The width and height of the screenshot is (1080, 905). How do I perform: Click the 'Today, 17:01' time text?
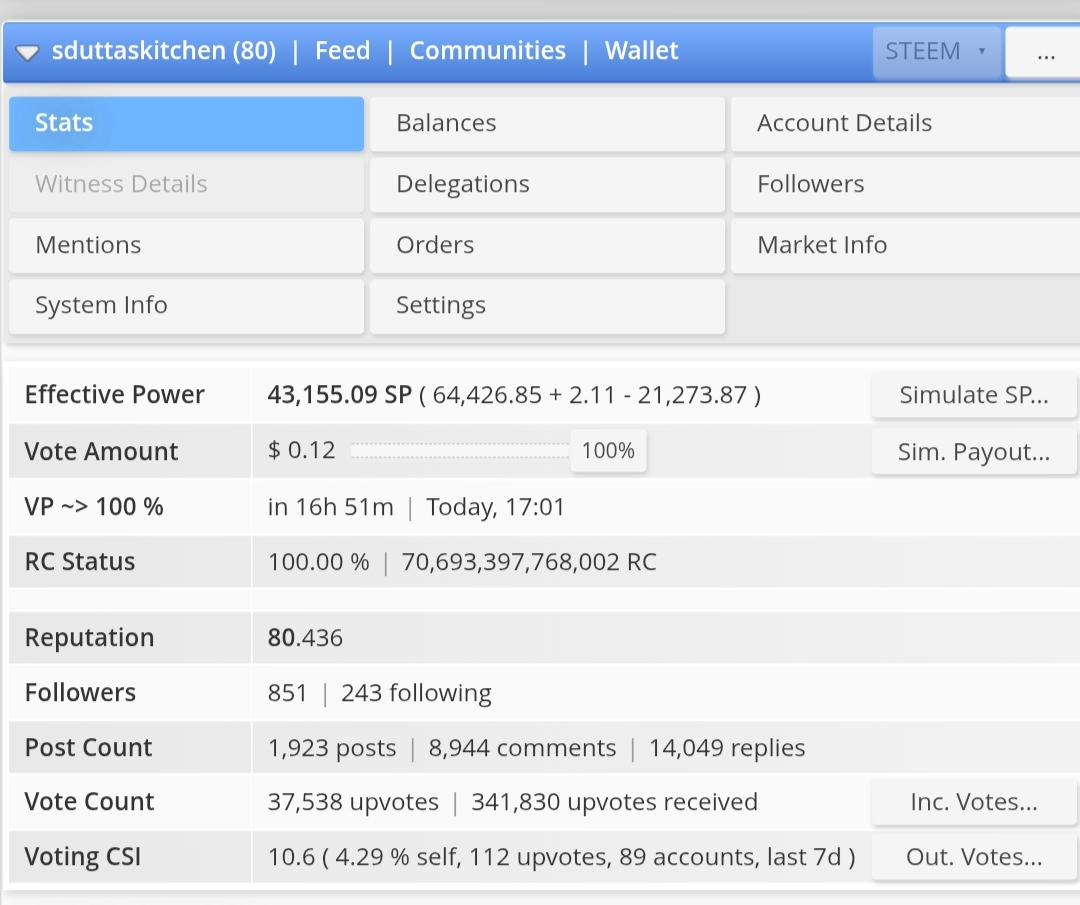[495, 507]
